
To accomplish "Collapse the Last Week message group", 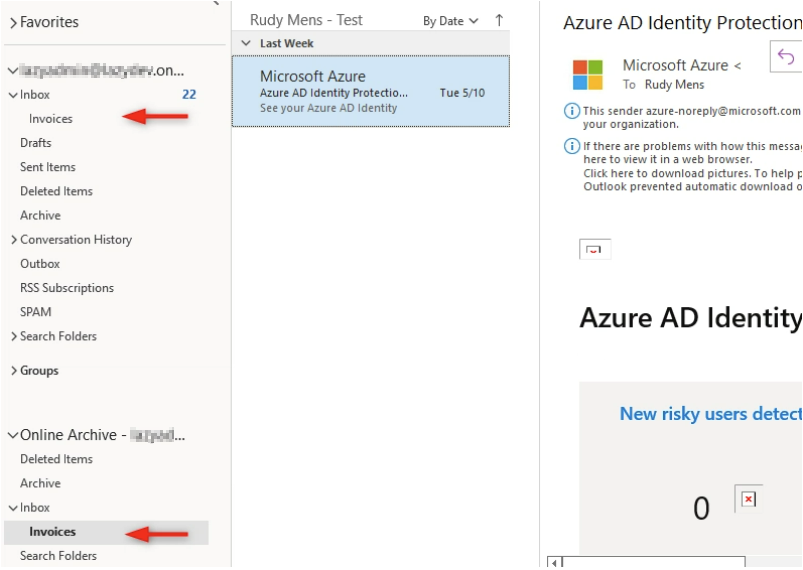I will (x=246, y=44).
